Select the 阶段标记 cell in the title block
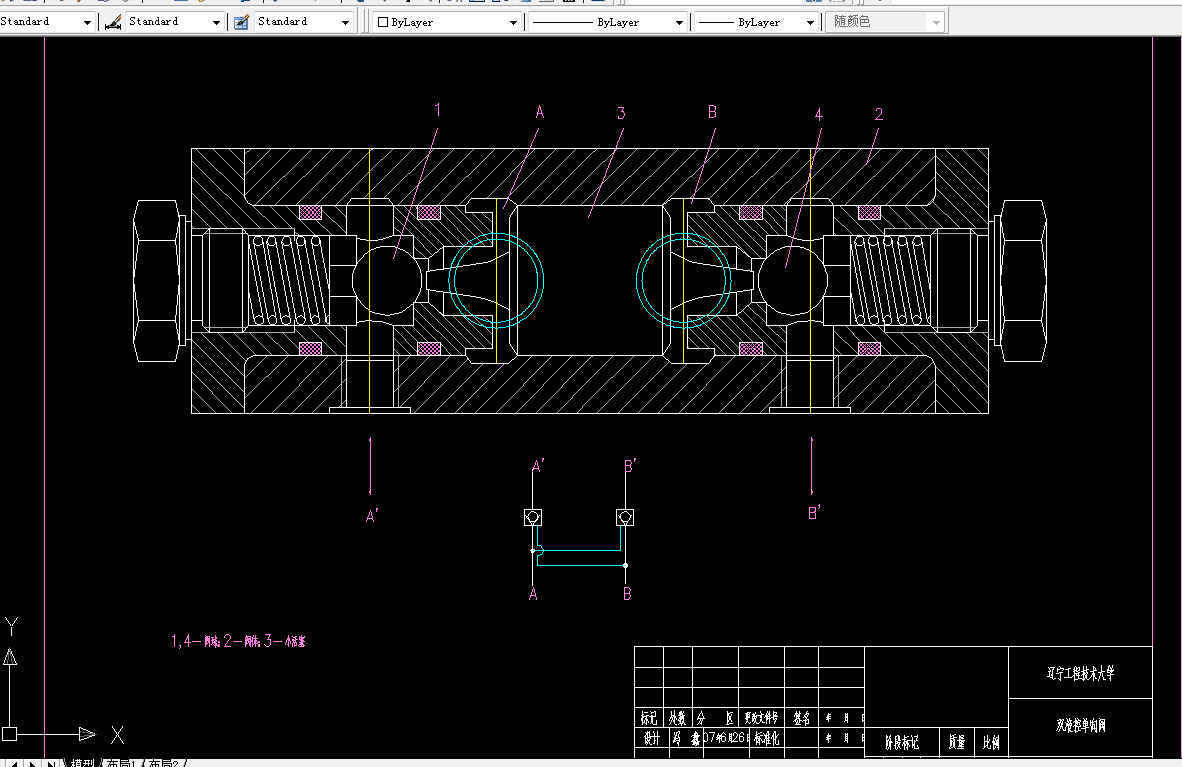The image size is (1182, 767). (x=902, y=743)
